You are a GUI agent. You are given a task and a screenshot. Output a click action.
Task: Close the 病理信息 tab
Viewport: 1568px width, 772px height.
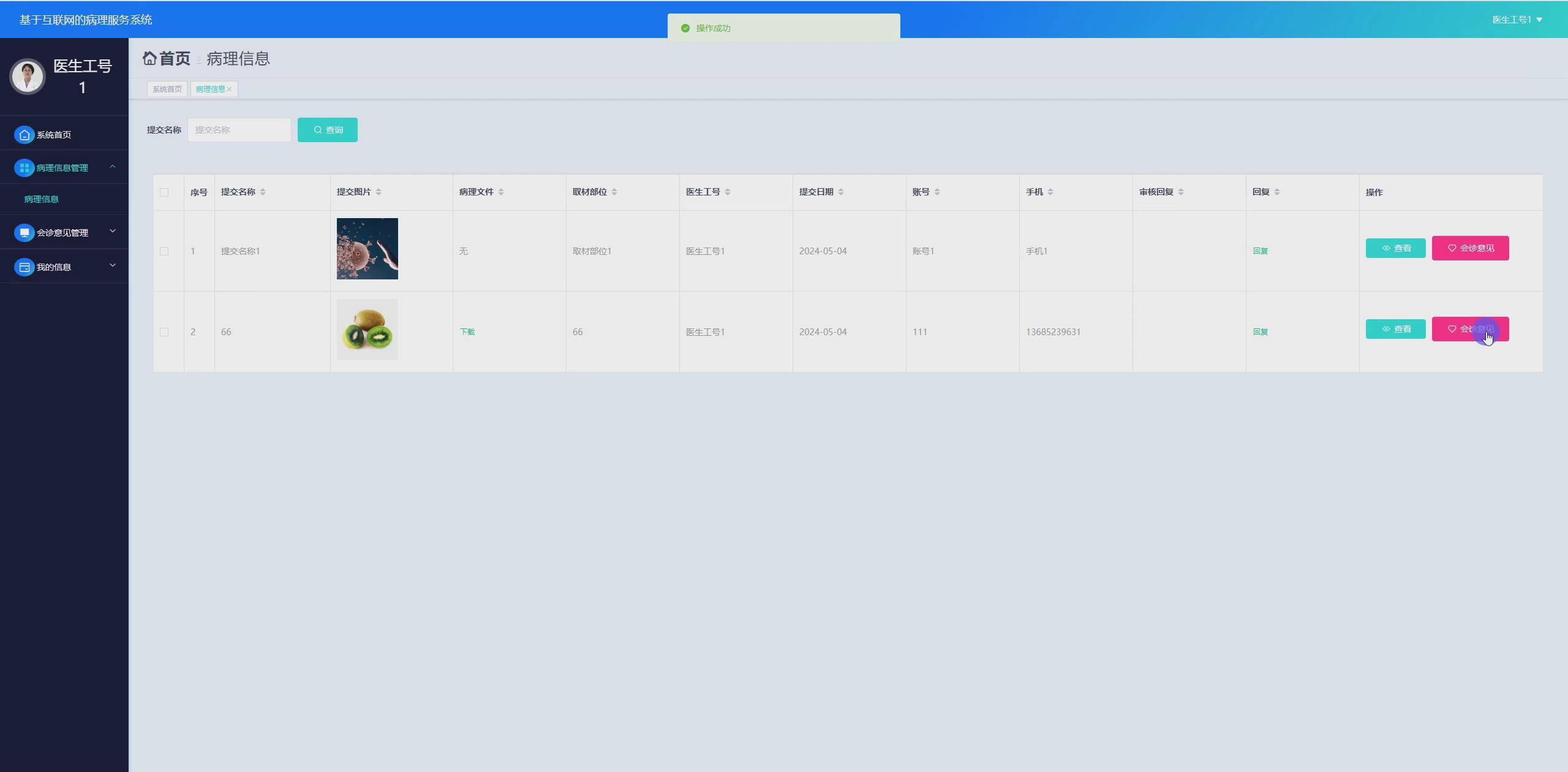(230, 89)
